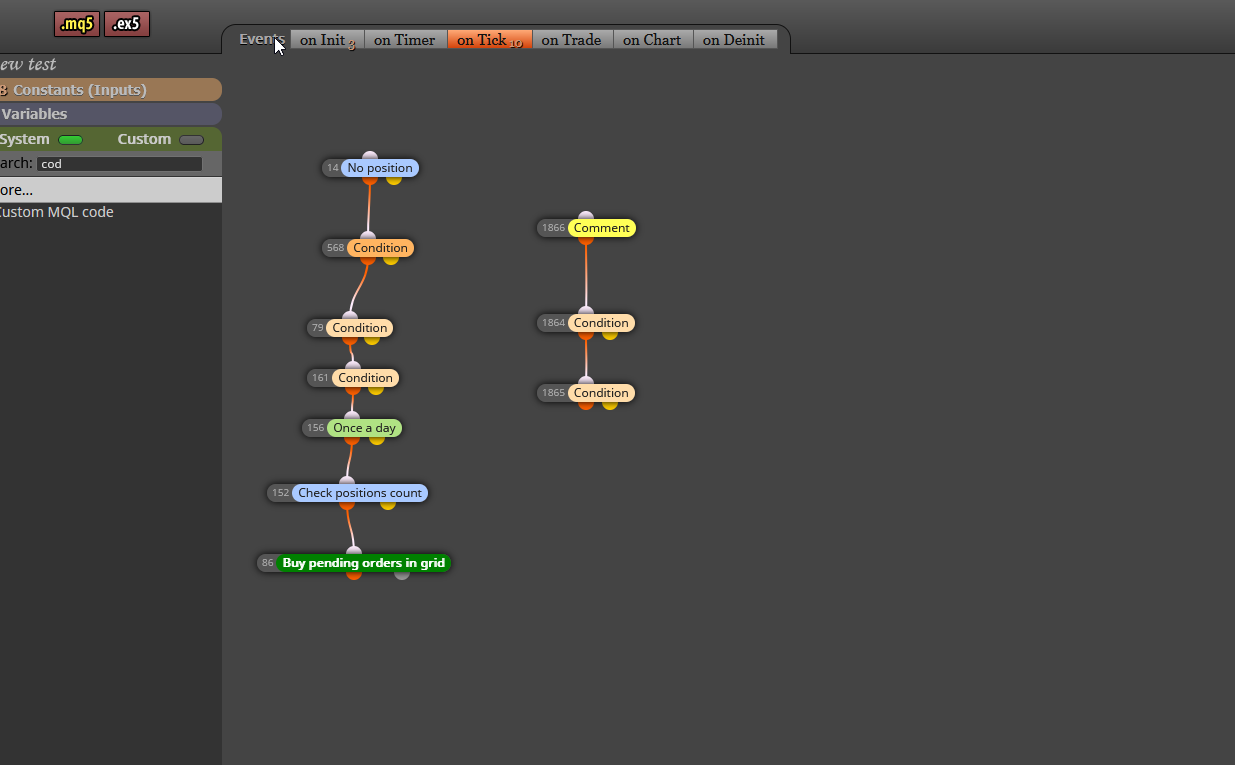Select the Condition block numbered 568
Screen dimensions: 1235x765
pyautogui.click(x=380, y=248)
